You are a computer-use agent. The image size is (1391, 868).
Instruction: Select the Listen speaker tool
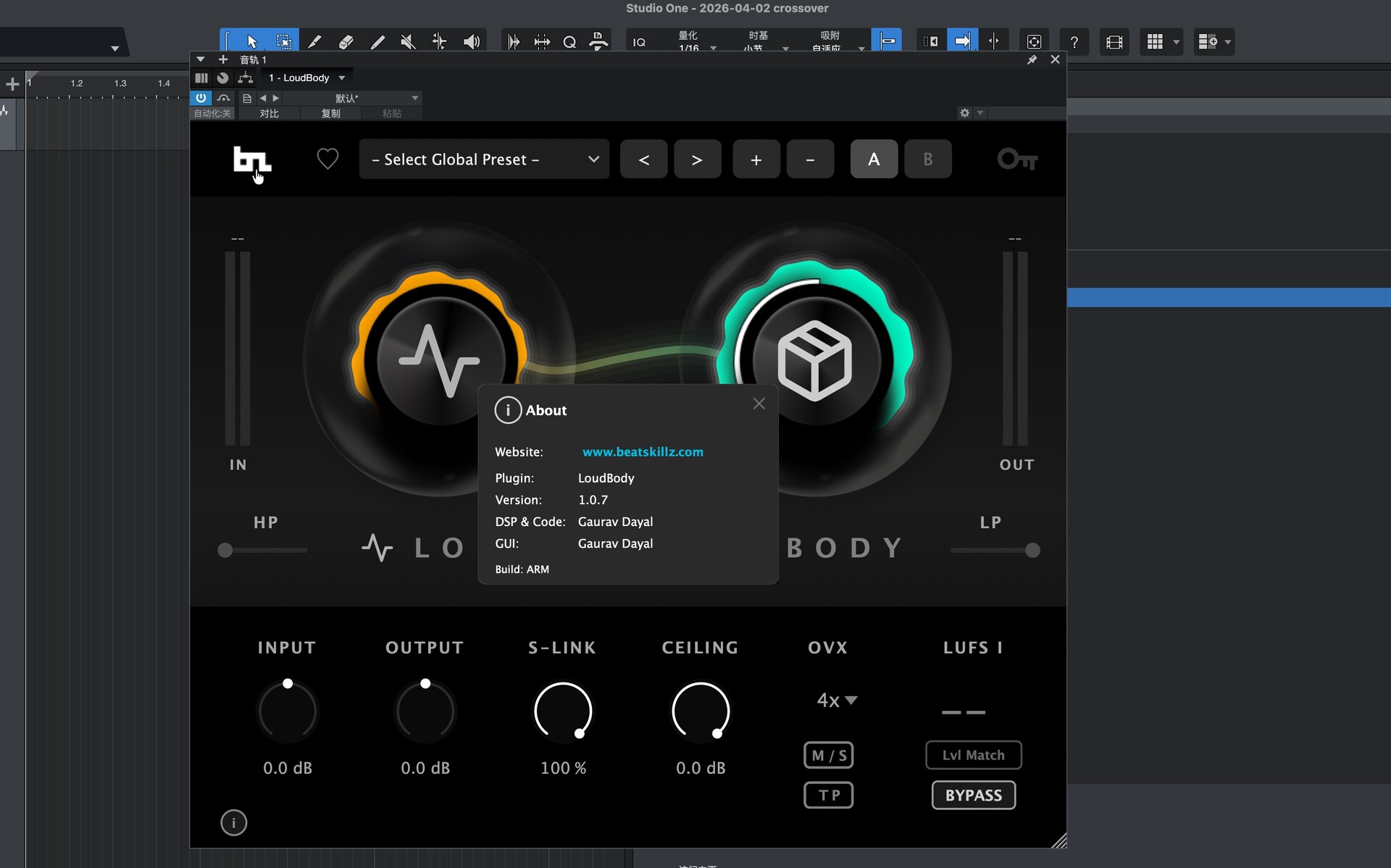tap(472, 42)
